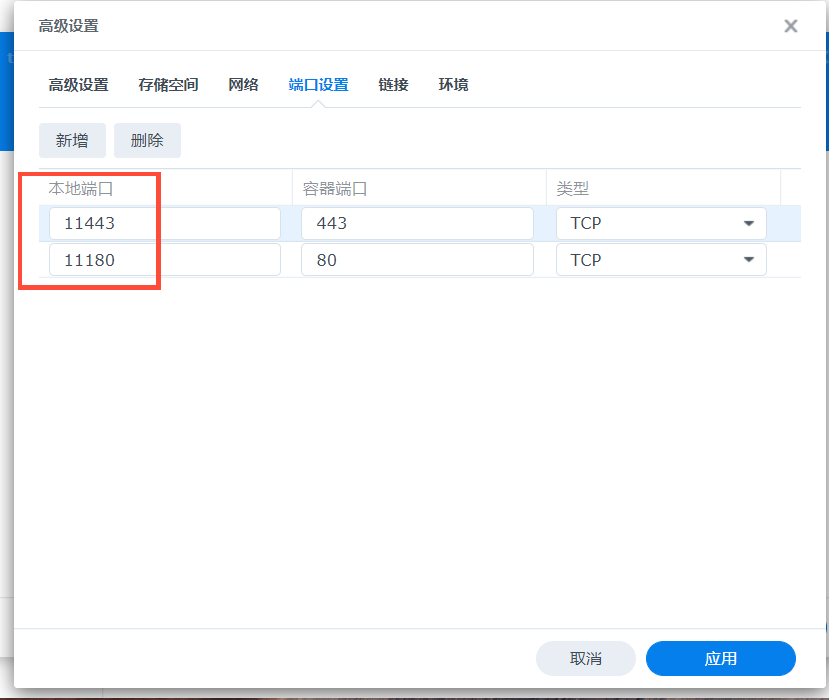Screen dimensions: 829x700
Task: Cancel changes with 取消 button
Action: tap(586, 658)
